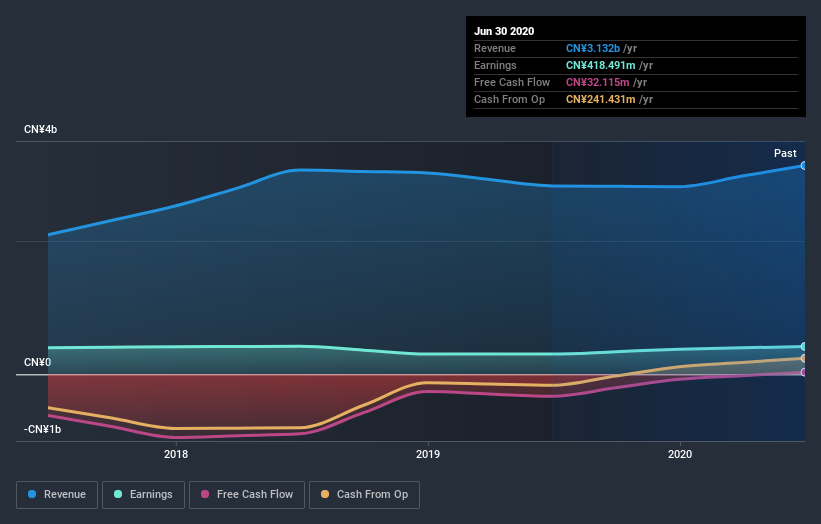Click the 2019 x-axis label
This screenshot has height=524, width=821.
pyautogui.click(x=428, y=454)
